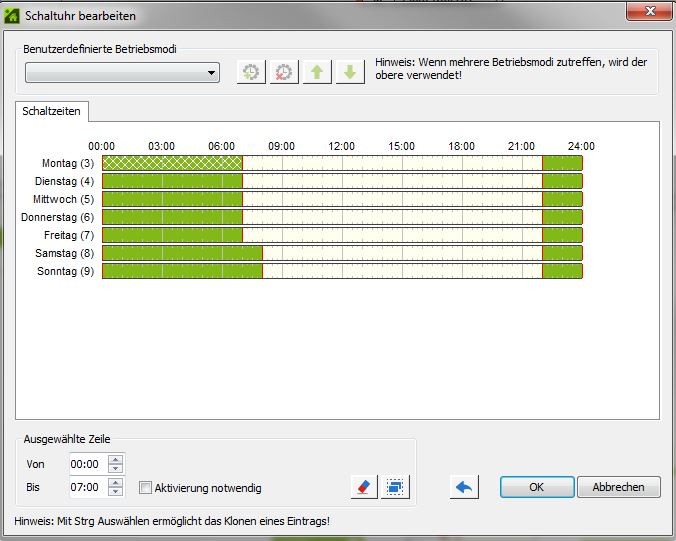Click the 18:00 time scale label
The image size is (676, 541).
pos(462,146)
